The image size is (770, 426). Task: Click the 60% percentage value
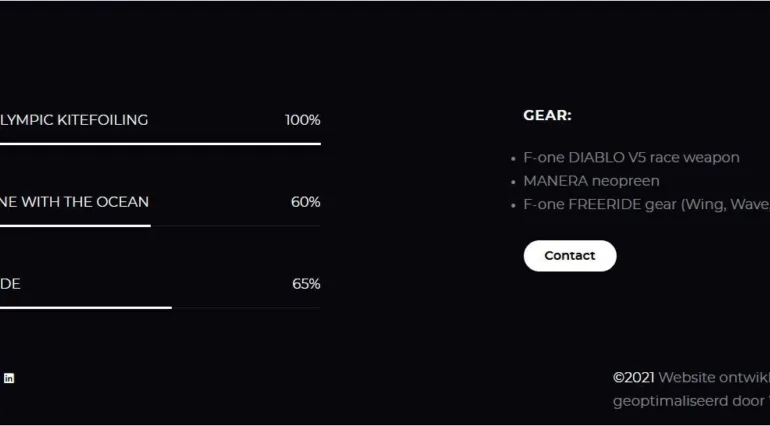pos(305,202)
